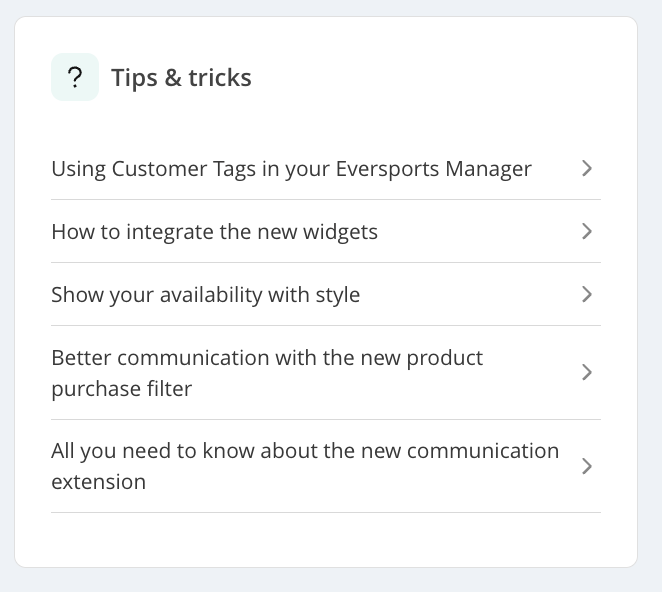The width and height of the screenshot is (662, 592).
Task: Open the chevron beside availability with style
Action: click(x=586, y=294)
